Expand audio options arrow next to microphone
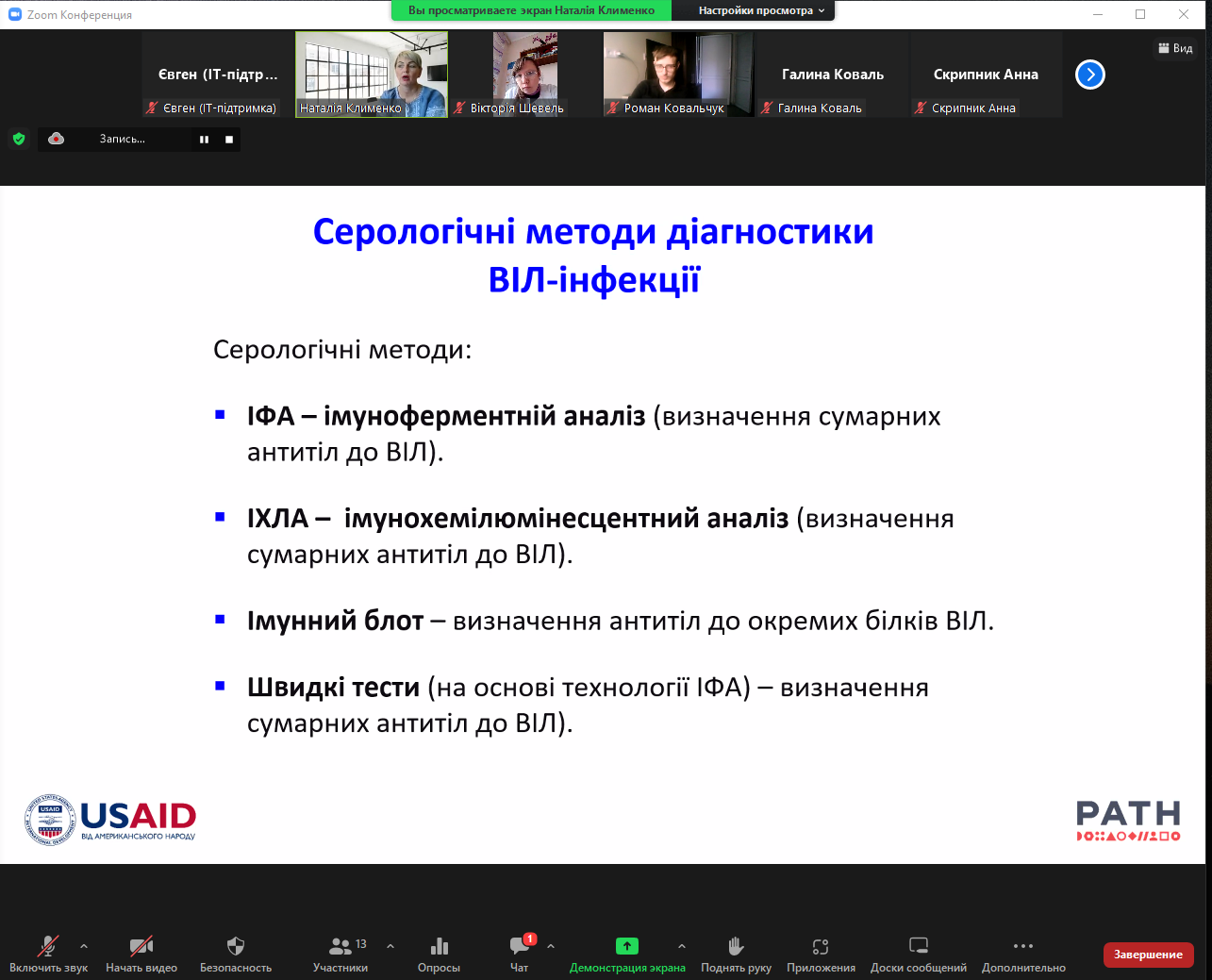Screen dimensions: 1212x980 (x=84, y=946)
